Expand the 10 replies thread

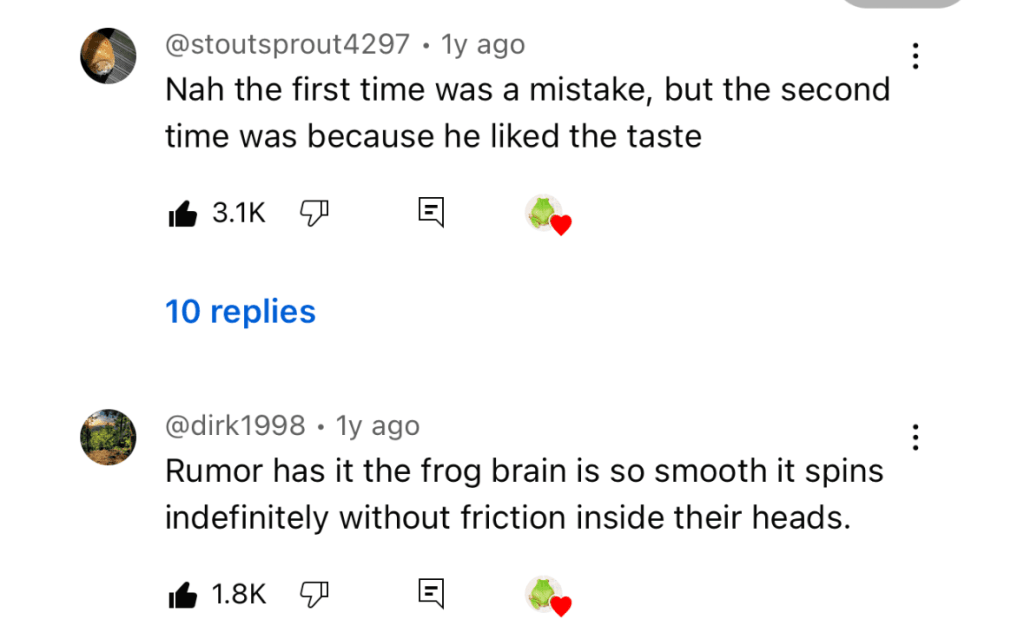coord(240,312)
